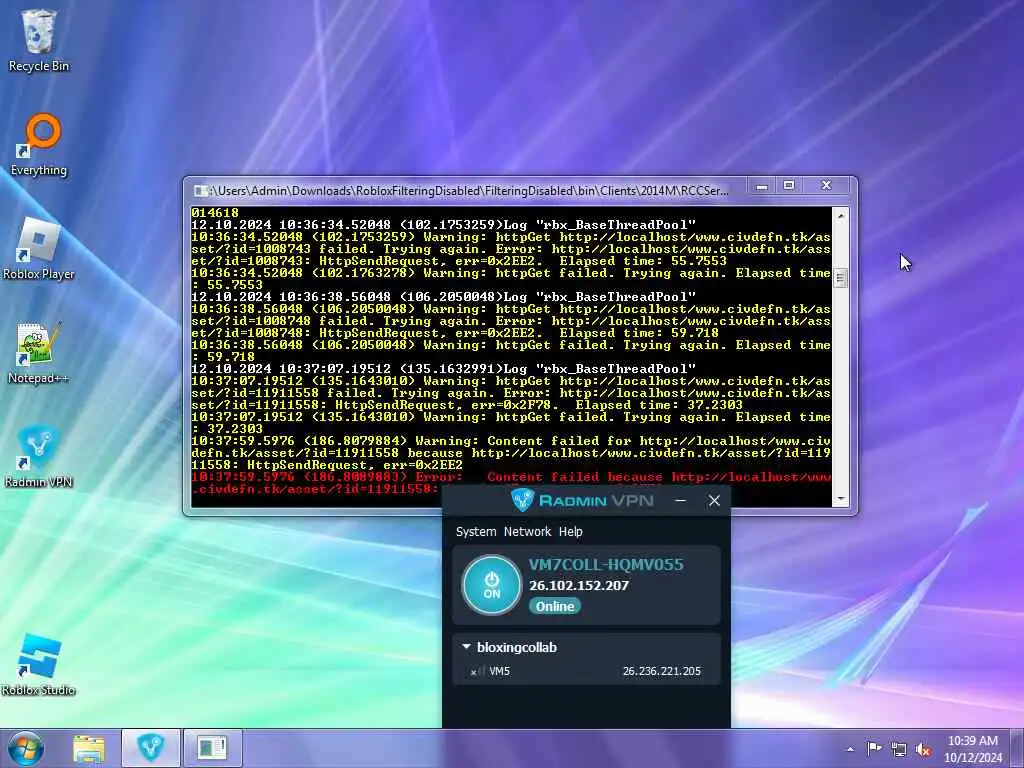
Task: Minimize the Radmin VPN window
Action: [x=680, y=501]
